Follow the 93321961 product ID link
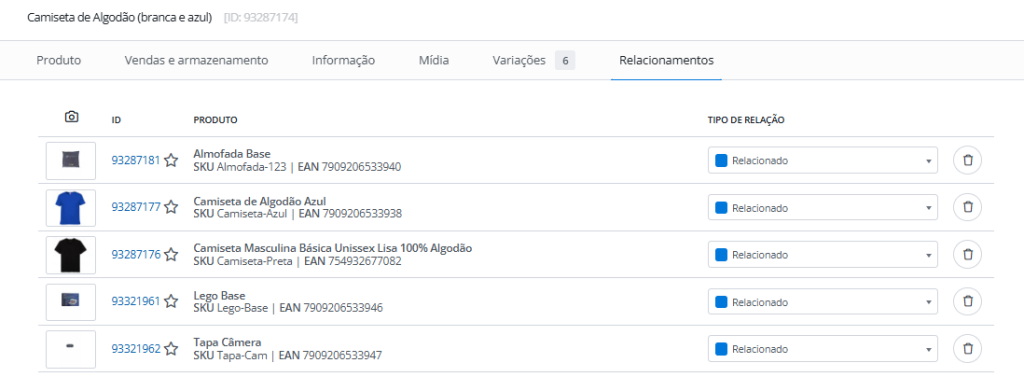 click(x=136, y=301)
